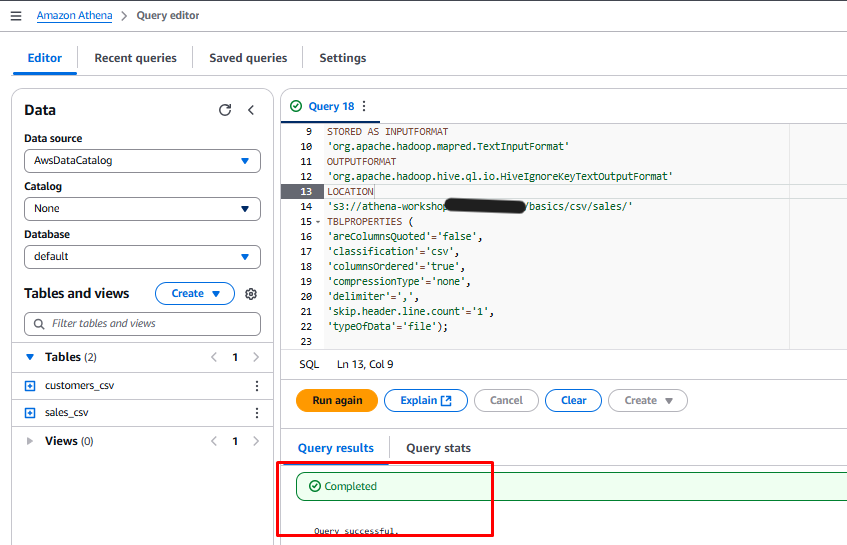Open Query 18 tab options menu
The width and height of the screenshot is (847, 545).
(364, 106)
